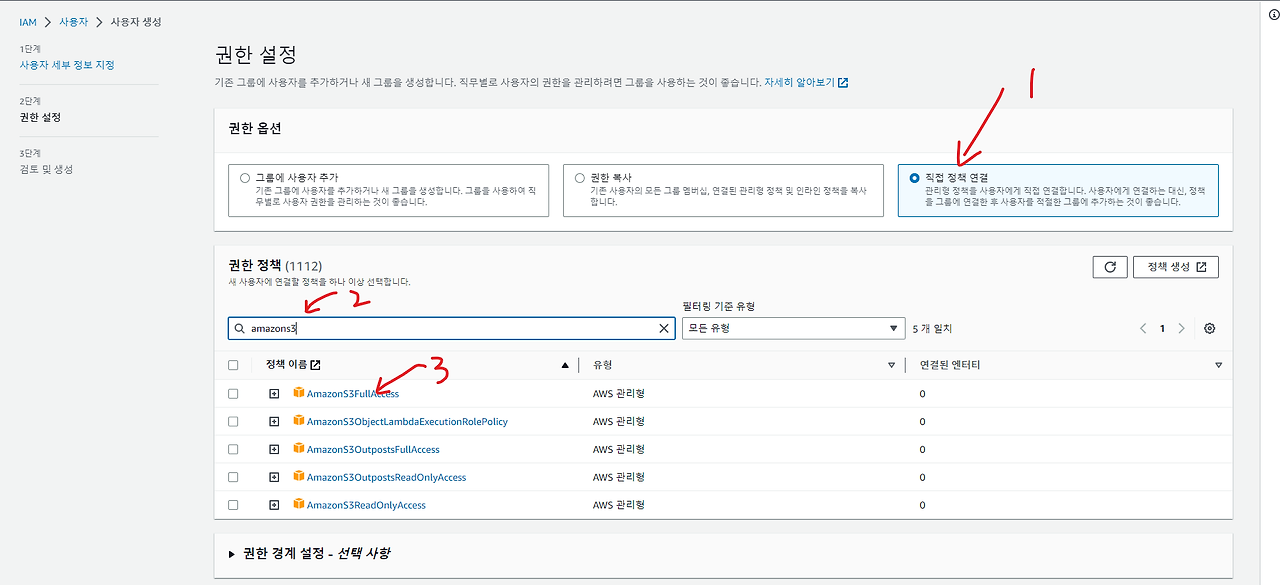The width and height of the screenshot is (1280, 585).
Task: Click the AWS 관리형 cell for AmazonS3ReadOnlyAccess
Action: [x=618, y=506]
